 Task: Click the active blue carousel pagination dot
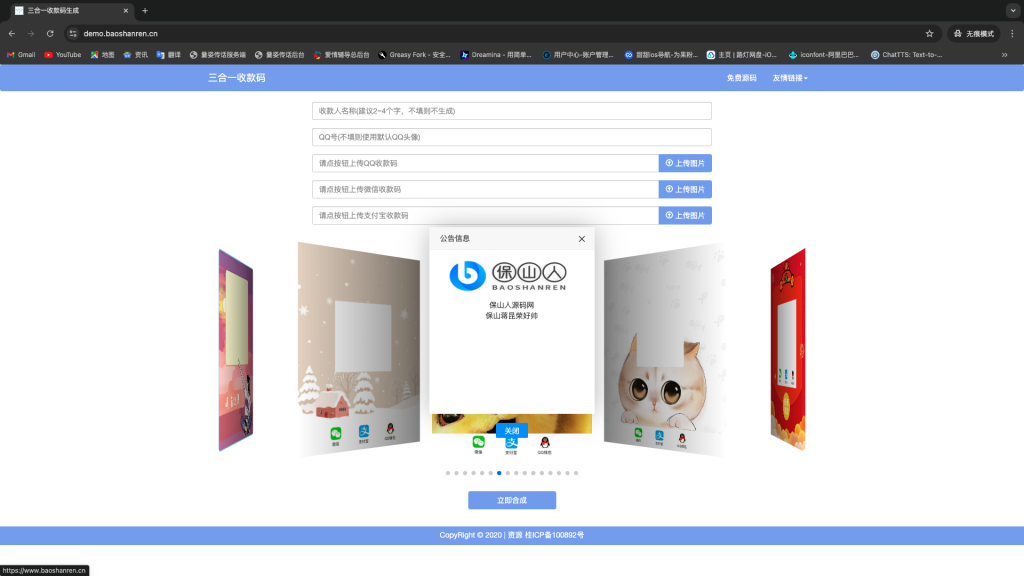(x=499, y=473)
